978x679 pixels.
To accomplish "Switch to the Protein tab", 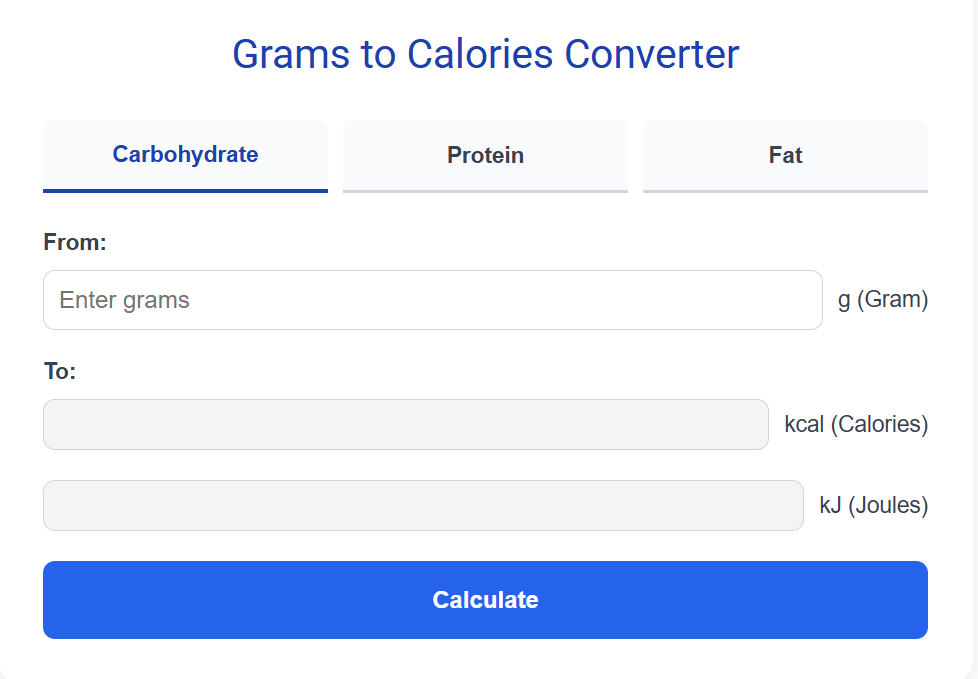I will click(485, 155).
